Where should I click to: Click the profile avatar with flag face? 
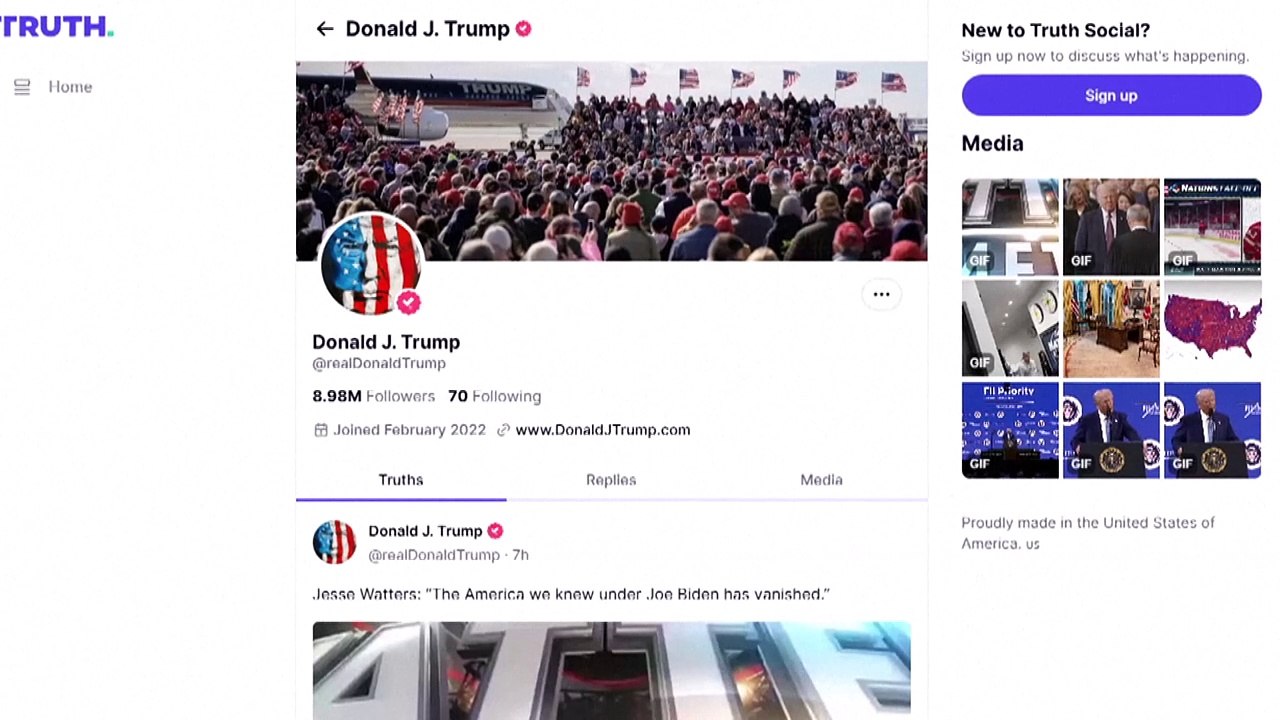(370, 265)
